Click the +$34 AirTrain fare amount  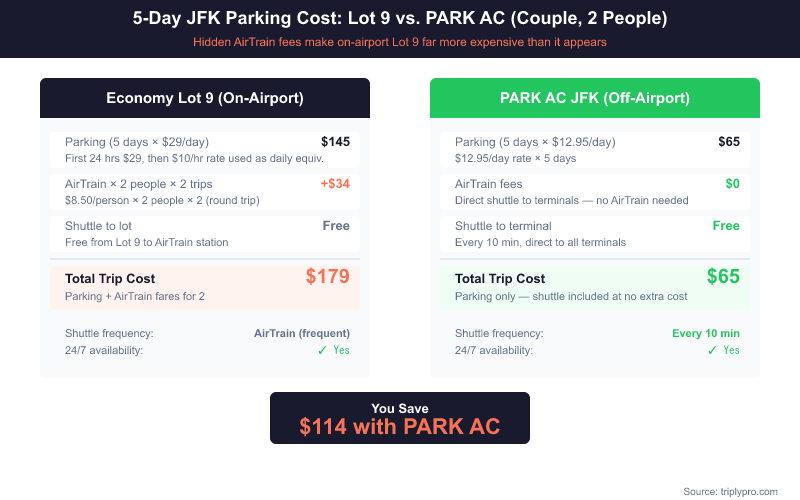coord(335,184)
